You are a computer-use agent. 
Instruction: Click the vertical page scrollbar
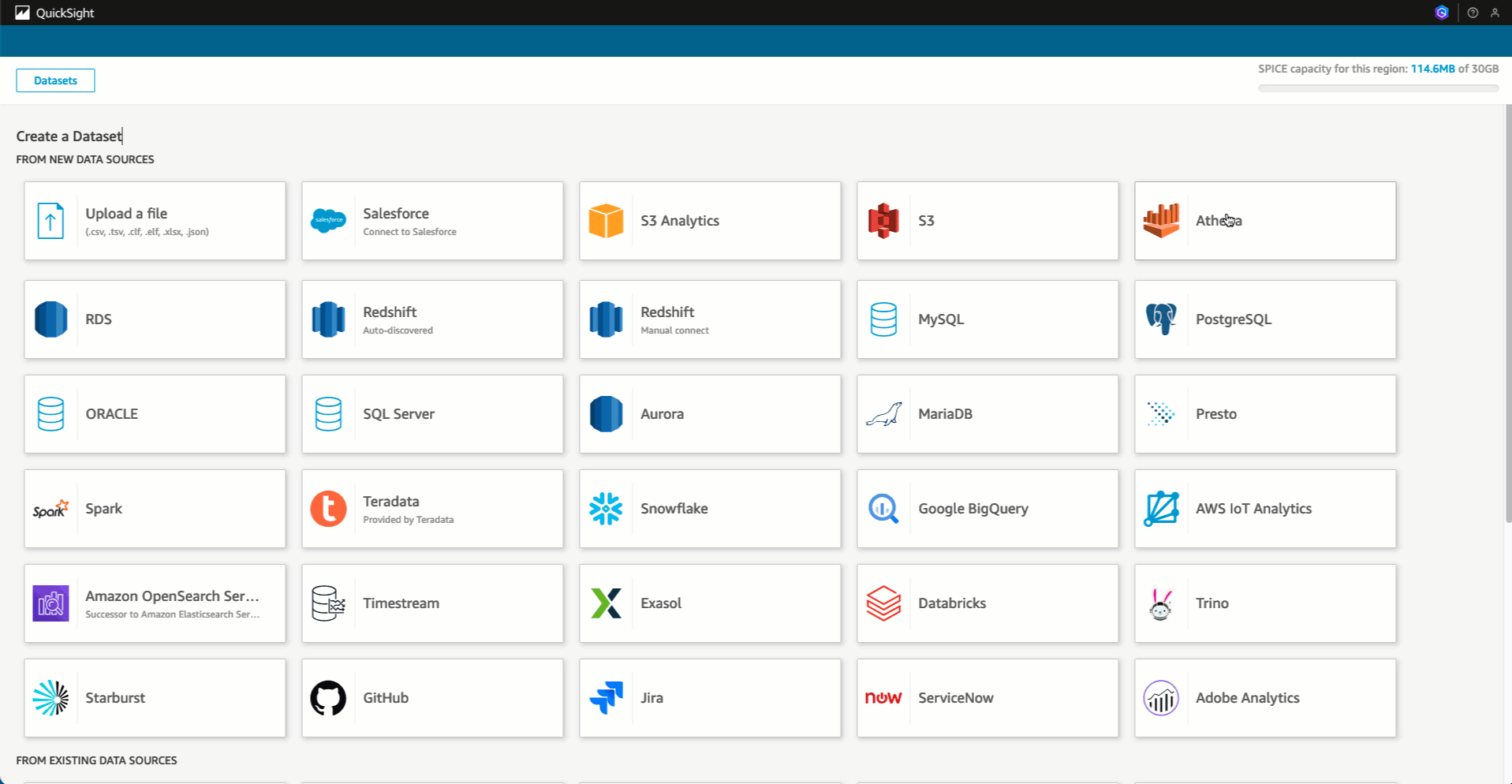pyautogui.click(x=1508, y=313)
